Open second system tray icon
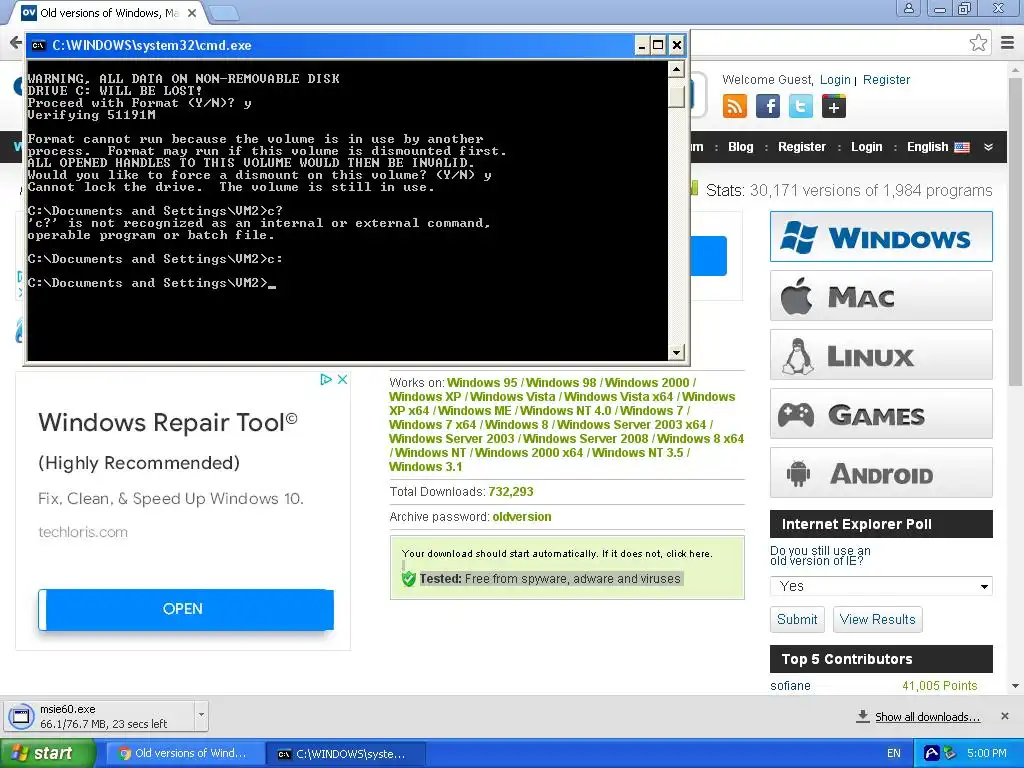 tap(950, 753)
